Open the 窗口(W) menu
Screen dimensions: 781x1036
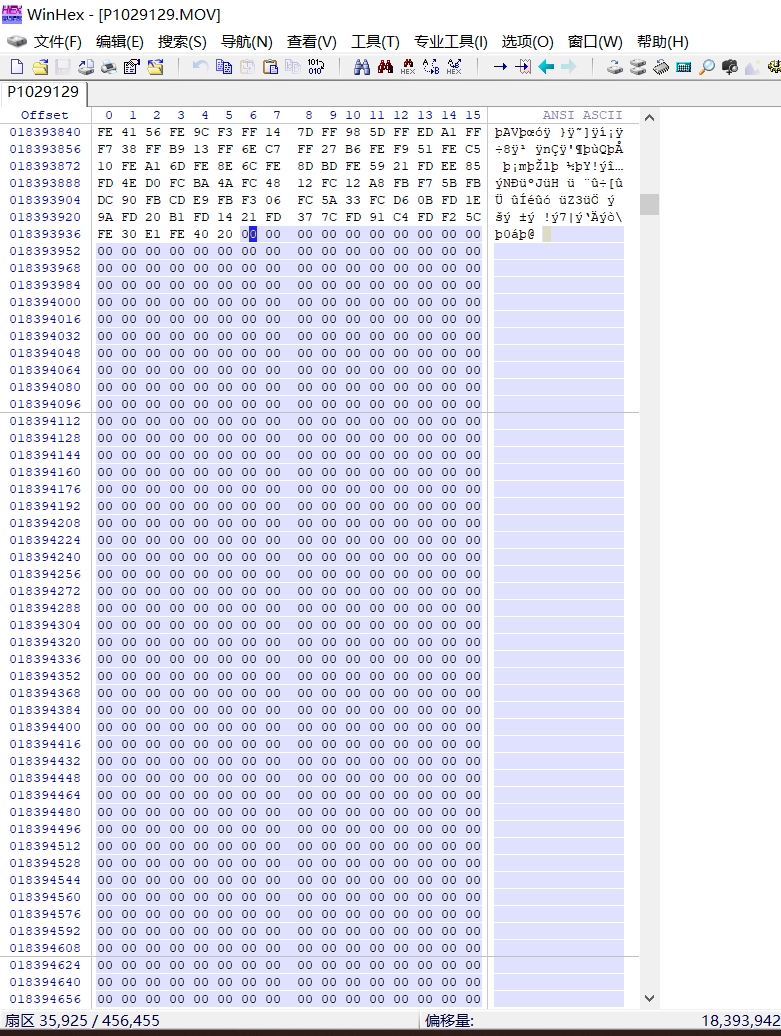595,42
